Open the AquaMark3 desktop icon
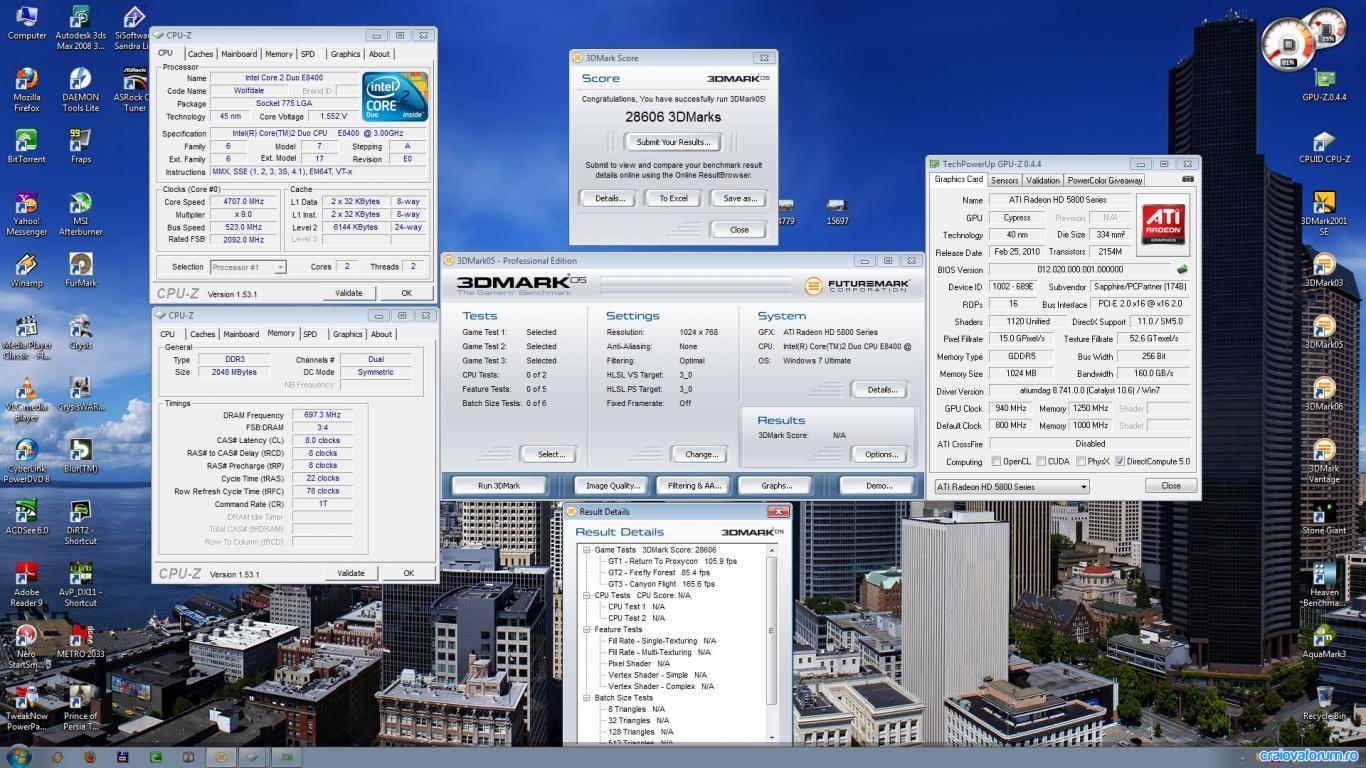1366x768 pixels. 1324,642
